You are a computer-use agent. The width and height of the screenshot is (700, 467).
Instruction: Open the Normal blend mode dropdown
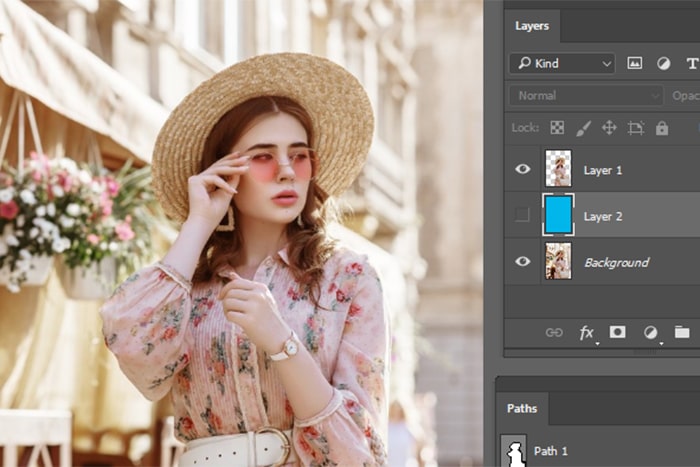pos(585,96)
